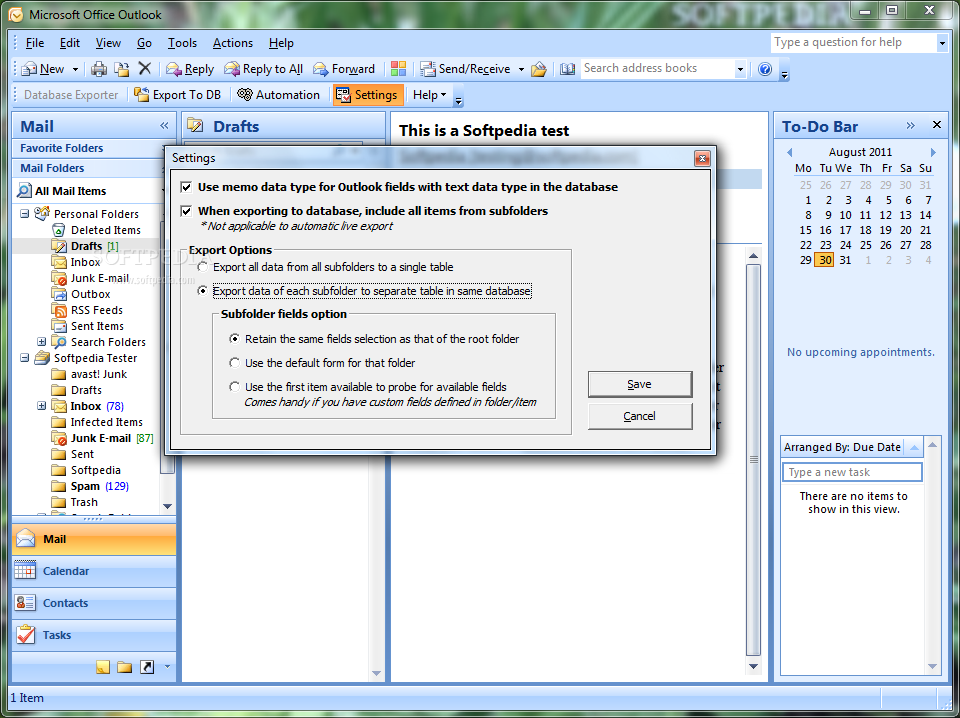Select Export each subfolder to separate table

[202, 291]
